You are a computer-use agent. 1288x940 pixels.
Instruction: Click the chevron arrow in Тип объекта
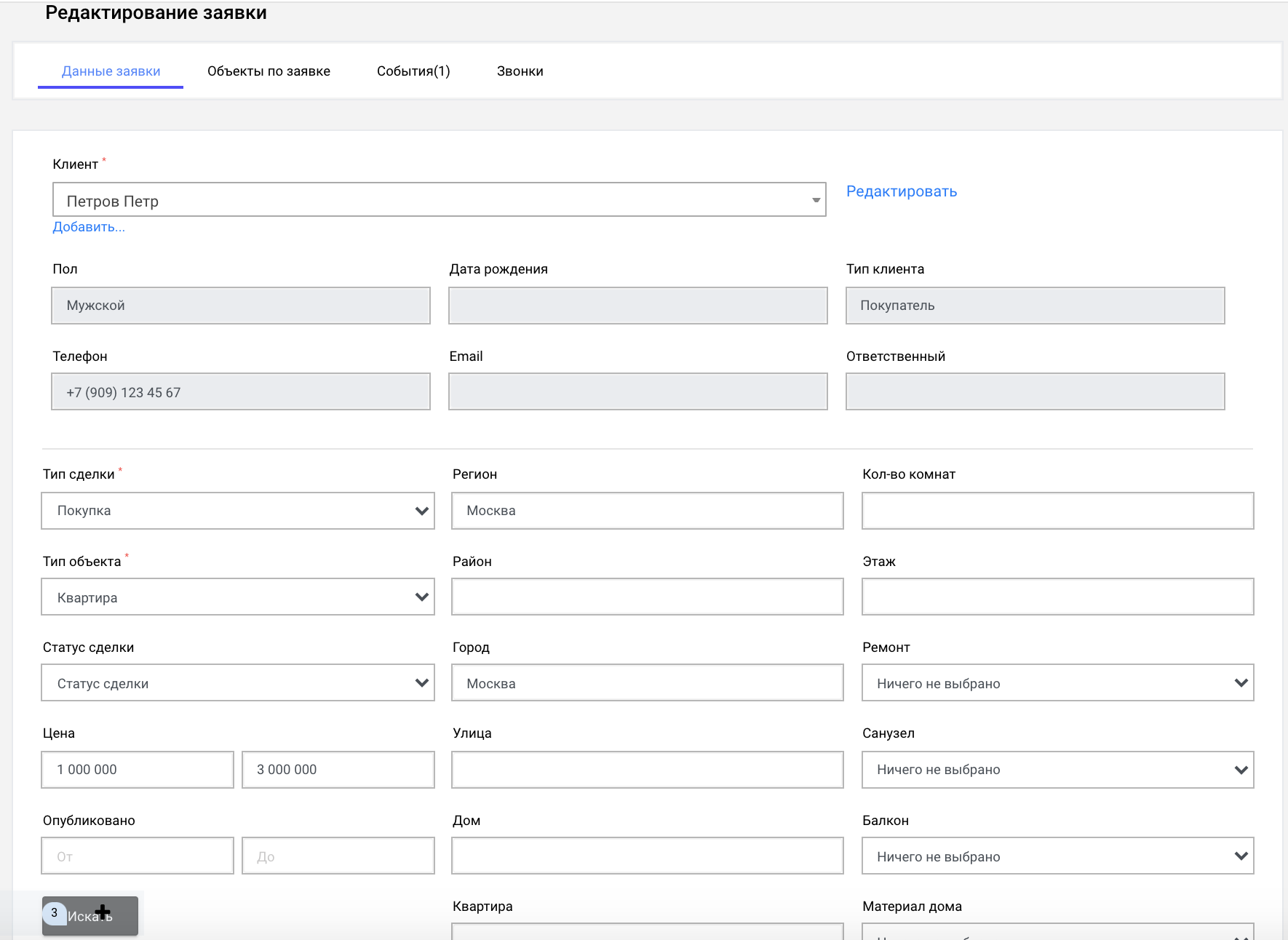point(422,597)
